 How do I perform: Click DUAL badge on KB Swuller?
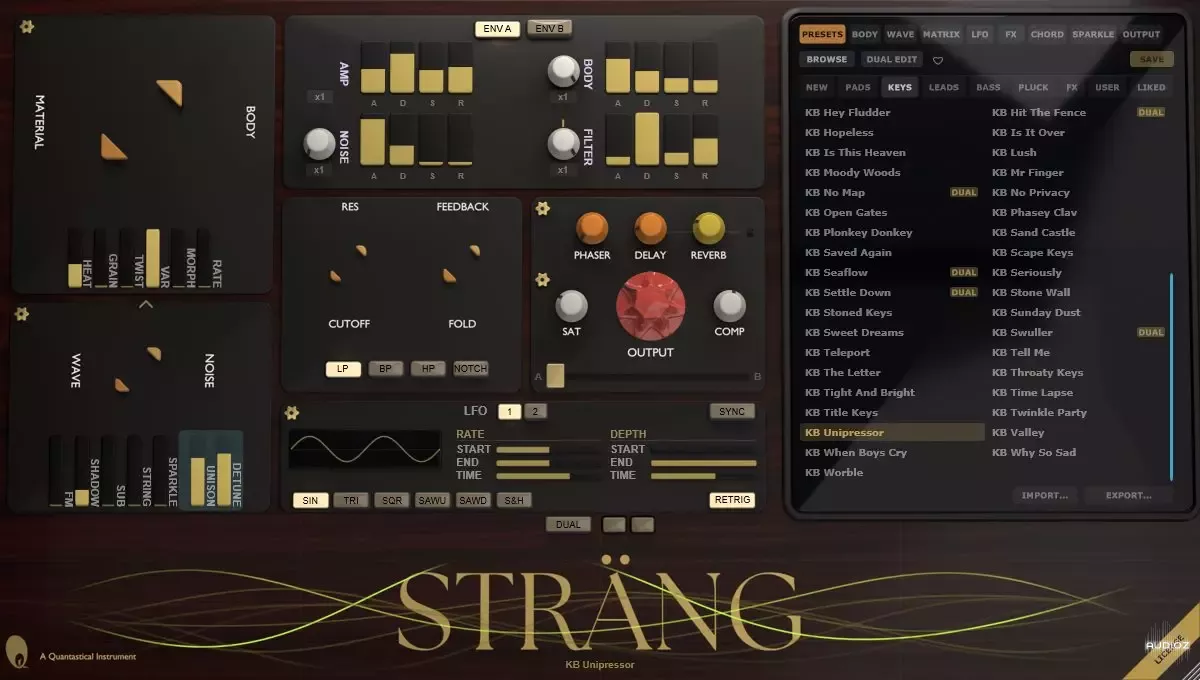[1151, 332]
